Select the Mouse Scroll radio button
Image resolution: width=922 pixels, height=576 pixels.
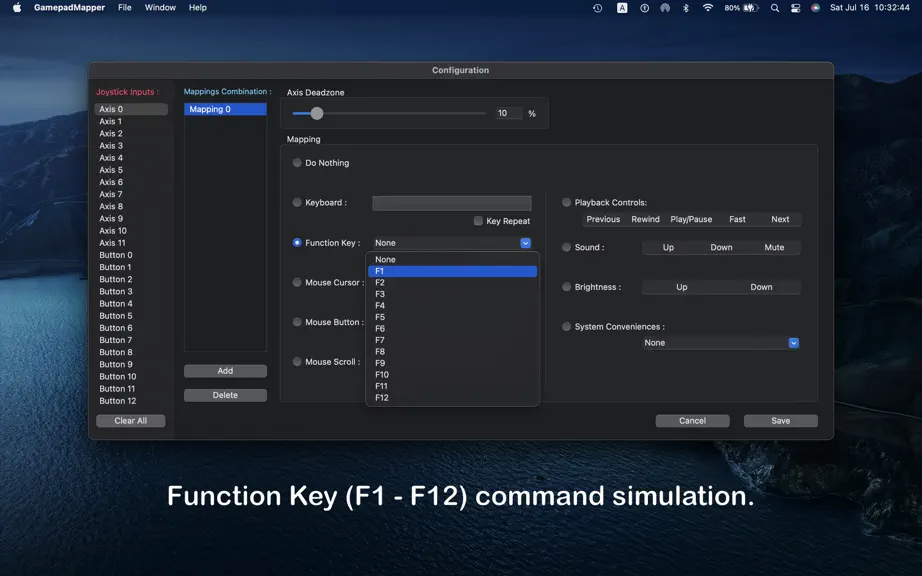[297, 361]
